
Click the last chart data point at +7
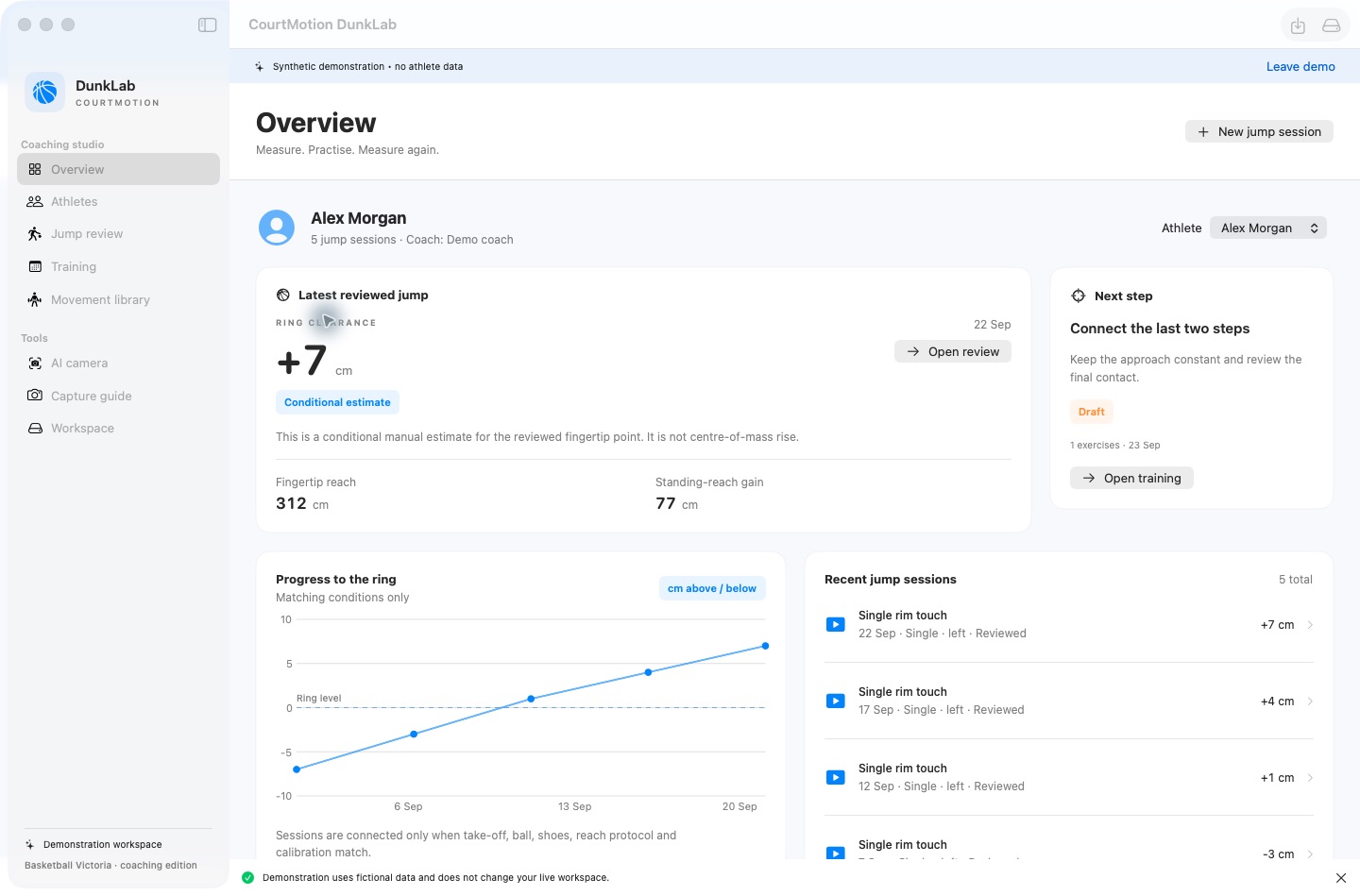tap(765, 646)
